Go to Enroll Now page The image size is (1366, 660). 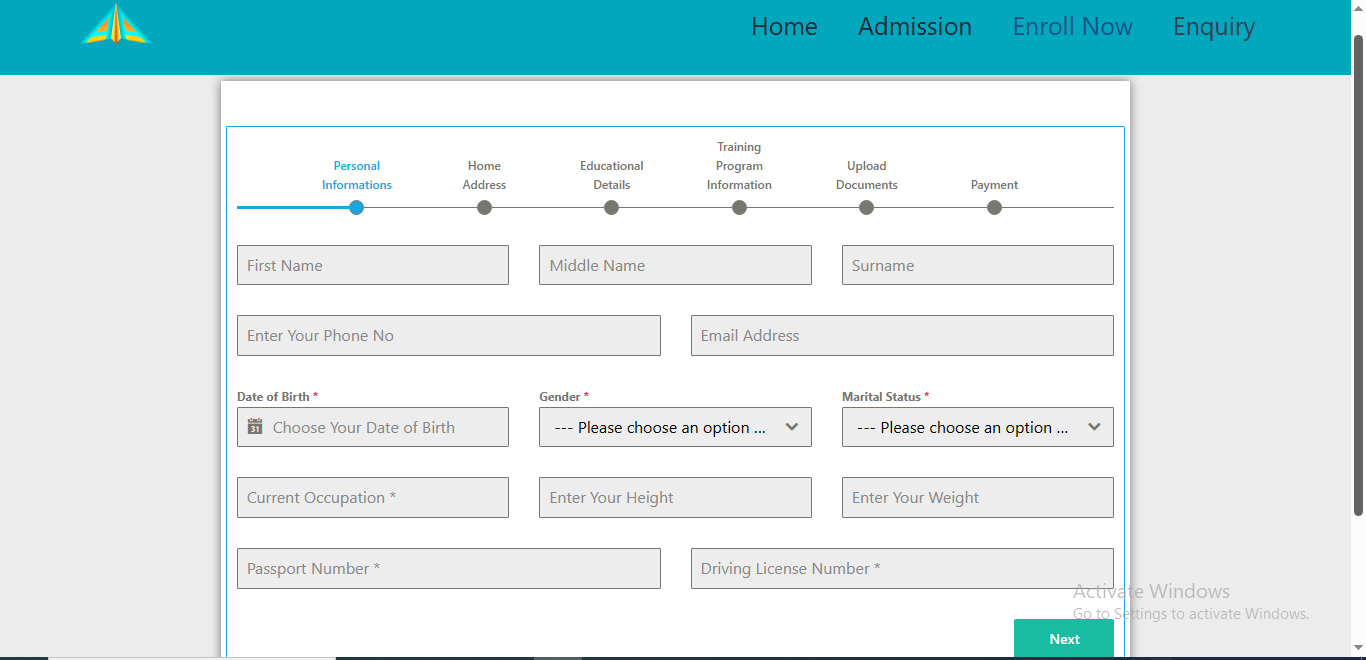point(1072,27)
